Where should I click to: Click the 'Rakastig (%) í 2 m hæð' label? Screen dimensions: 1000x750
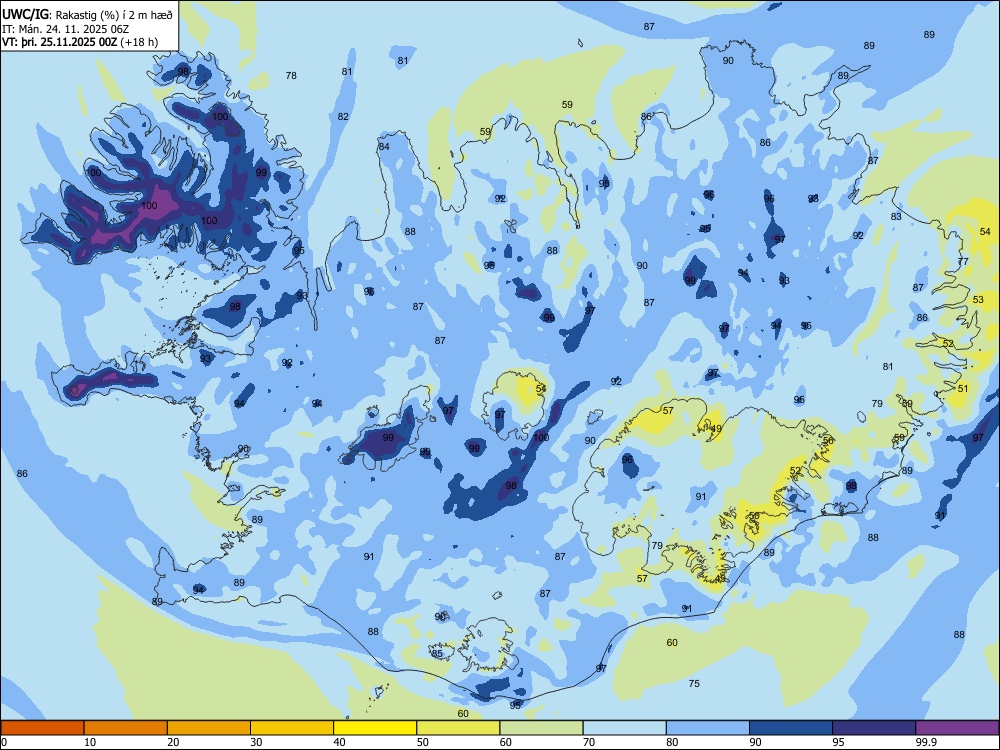click(x=114, y=15)
